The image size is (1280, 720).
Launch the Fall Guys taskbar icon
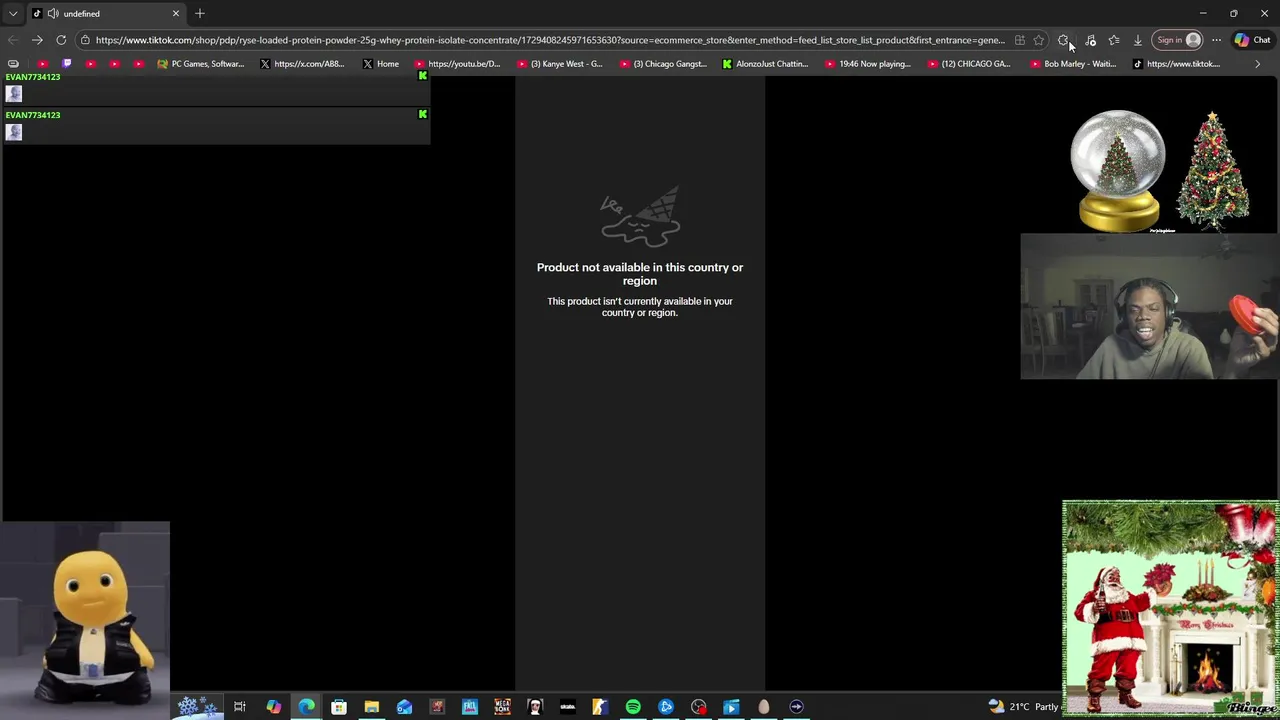click(x=470, y=707)
